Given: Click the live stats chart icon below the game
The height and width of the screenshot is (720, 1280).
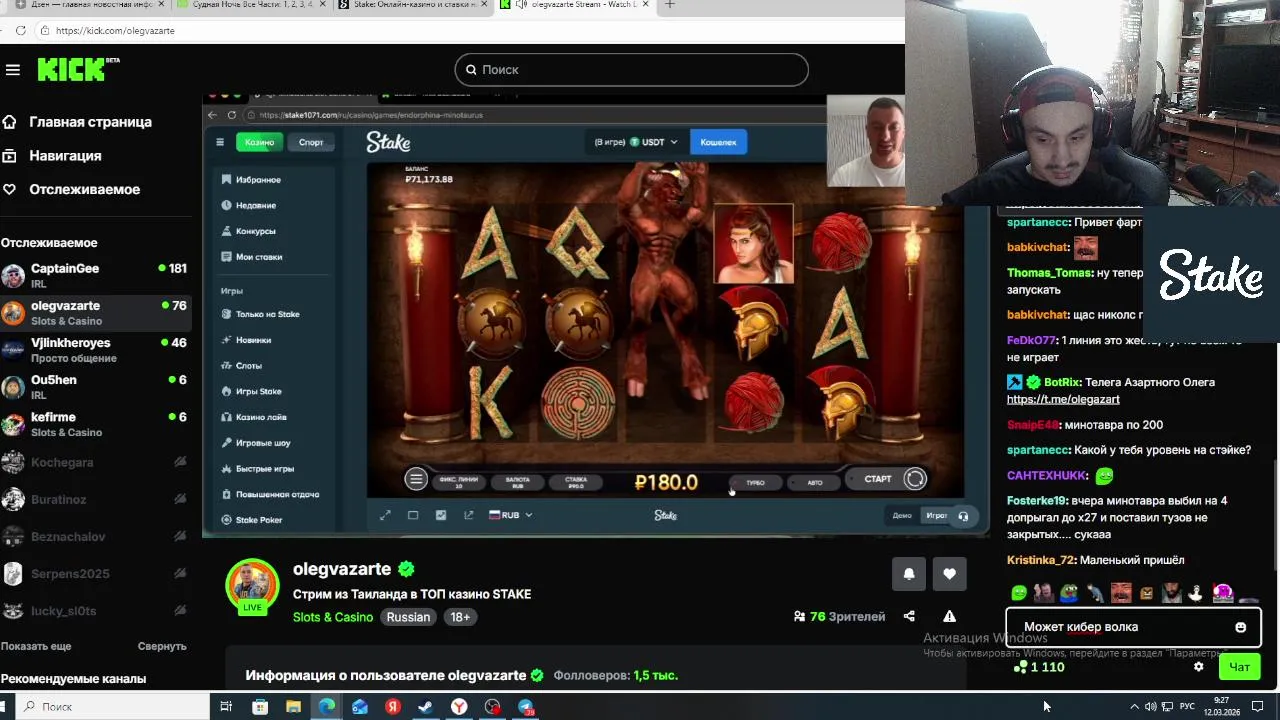Looking at the screenshot, I should pyautogui.click(x=441, y=515).
